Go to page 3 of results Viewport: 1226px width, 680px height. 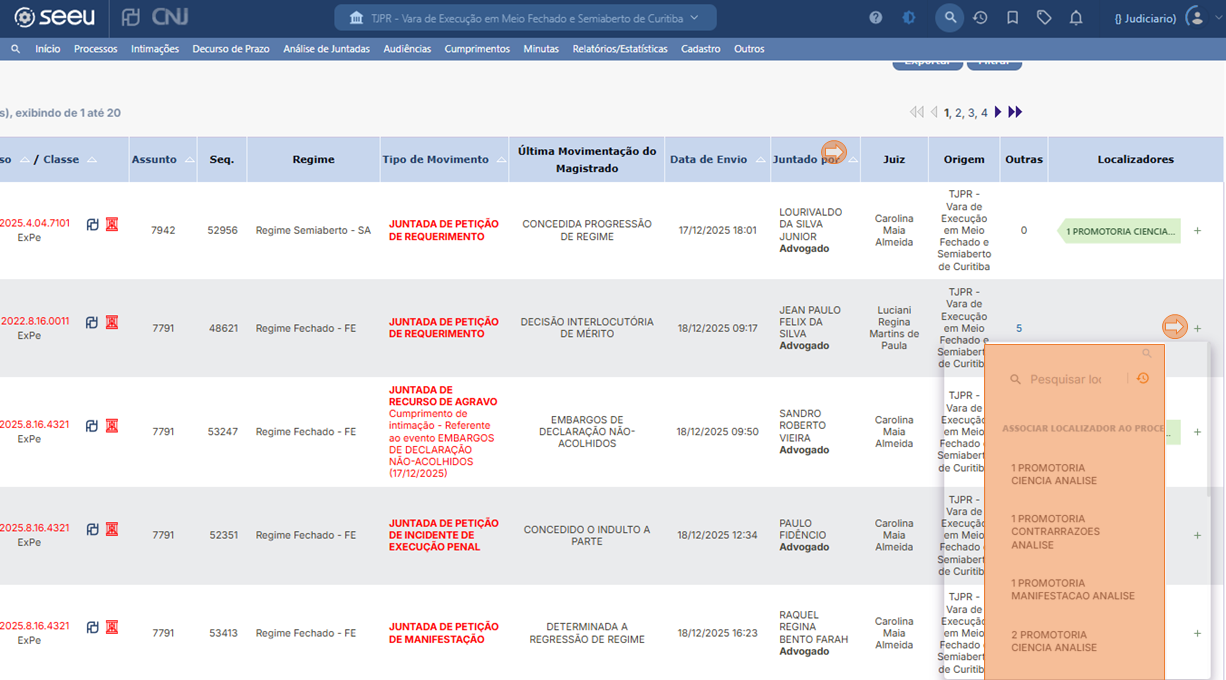tap(971, 113)
